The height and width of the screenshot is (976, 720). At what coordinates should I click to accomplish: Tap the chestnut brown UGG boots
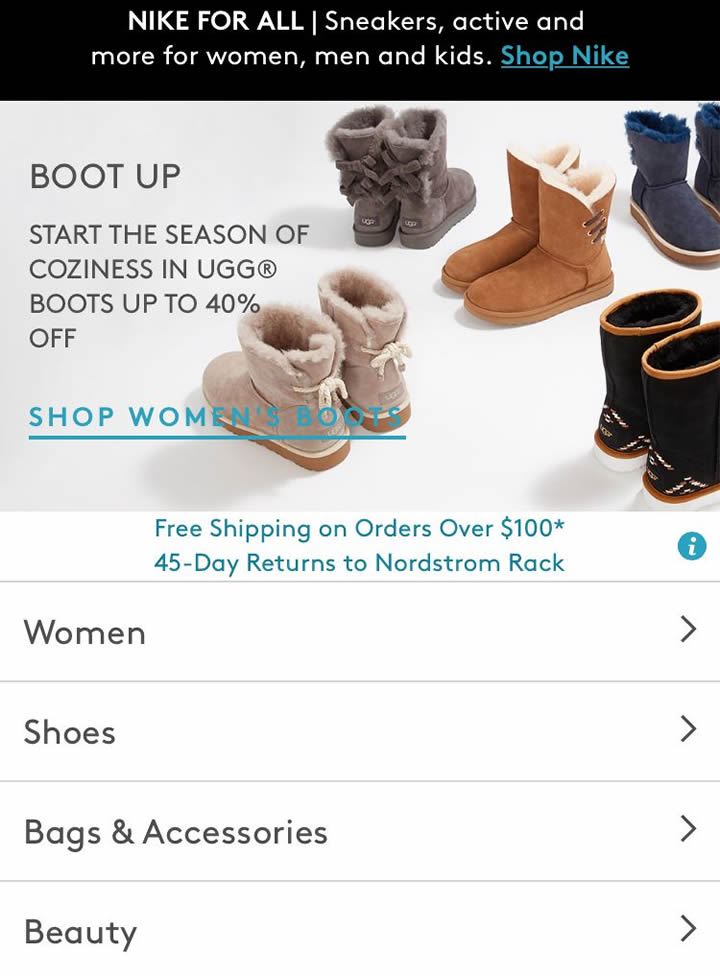pos(529,230)
